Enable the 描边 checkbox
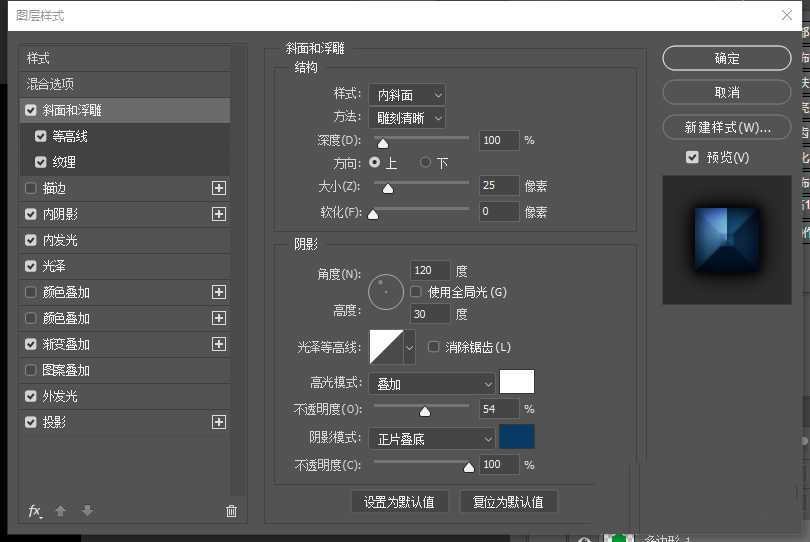The image size is (810, 542). (31, 188)
